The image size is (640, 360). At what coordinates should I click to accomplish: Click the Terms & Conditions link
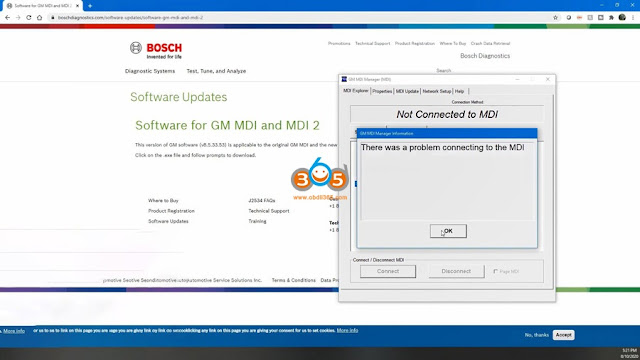point(293,280)
